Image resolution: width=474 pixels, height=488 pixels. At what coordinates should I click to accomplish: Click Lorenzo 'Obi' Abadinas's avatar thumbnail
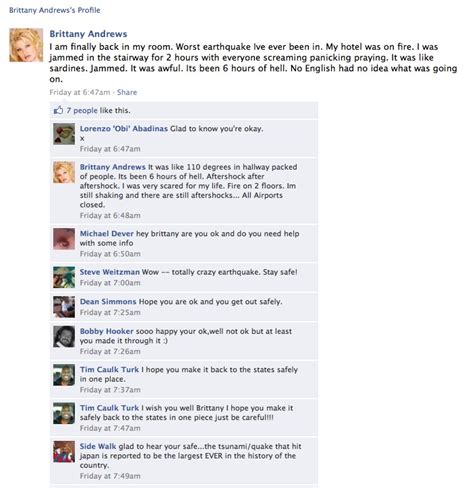pyautogui.click(x=64, y=134)
